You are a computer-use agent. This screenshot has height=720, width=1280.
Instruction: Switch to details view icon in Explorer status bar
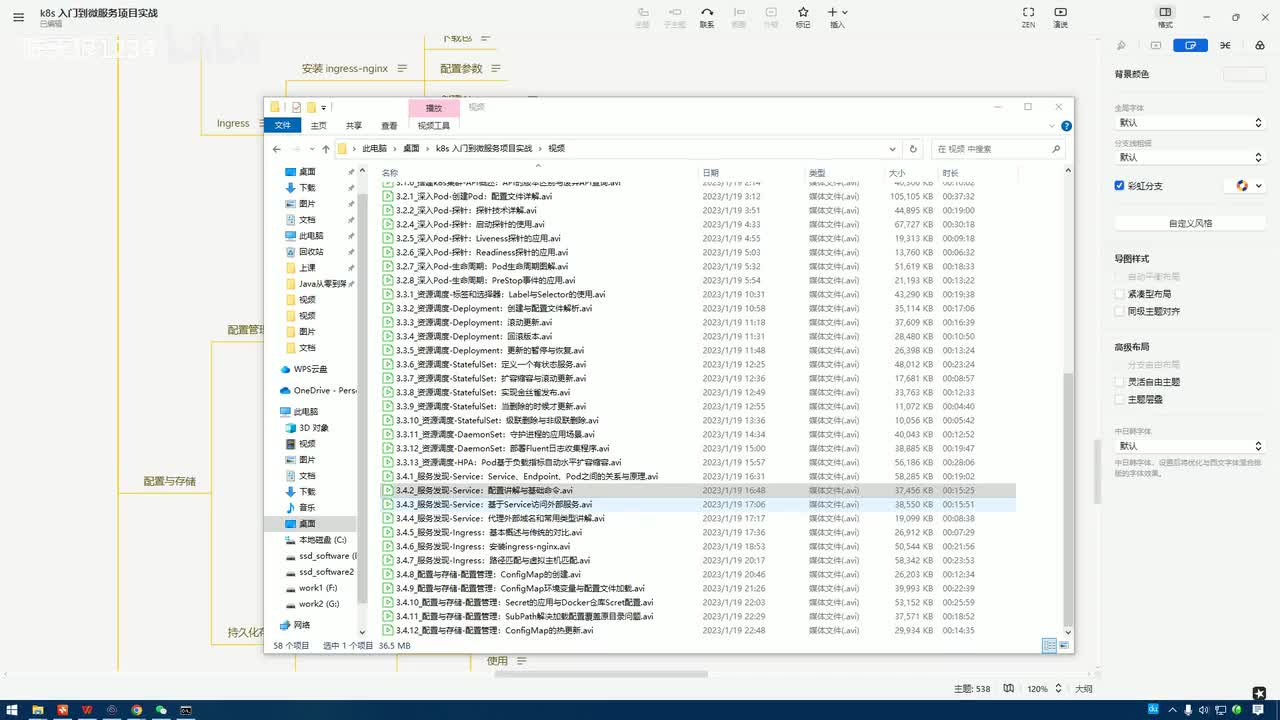1049,646
